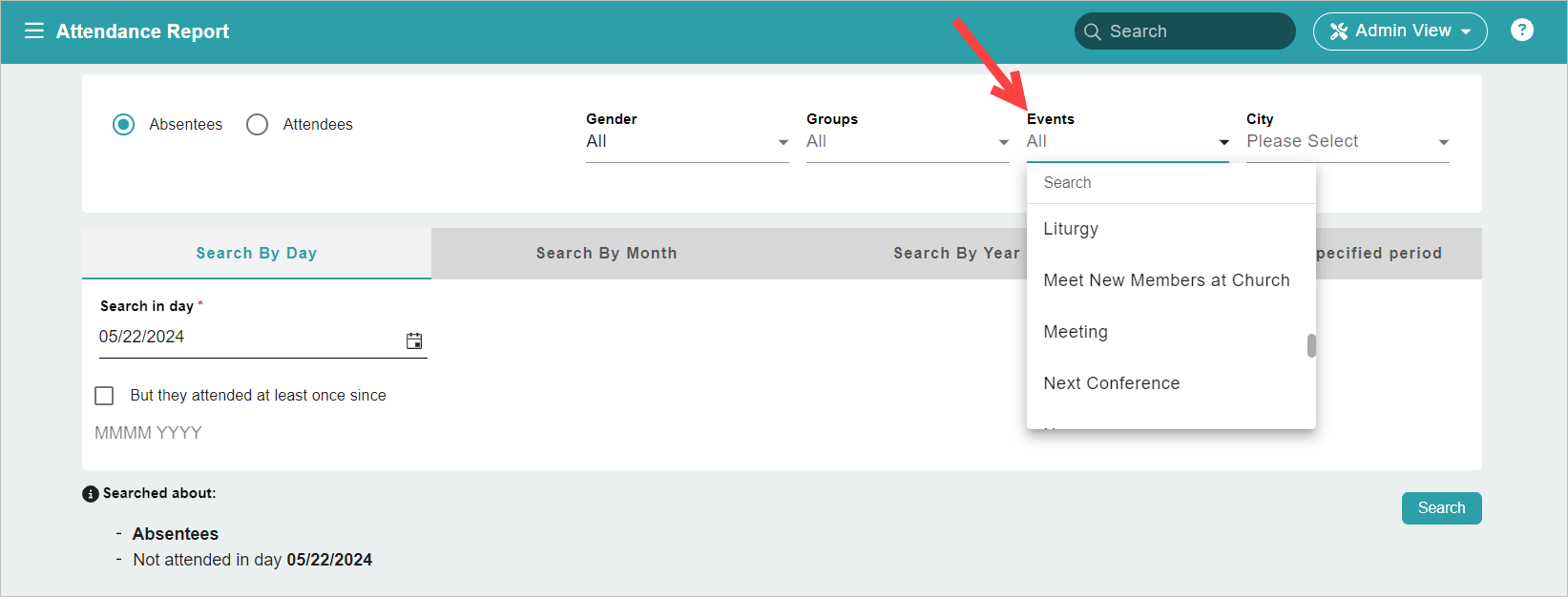
Task: Collapse the Events dropdown
Action: coord(1128,141)
